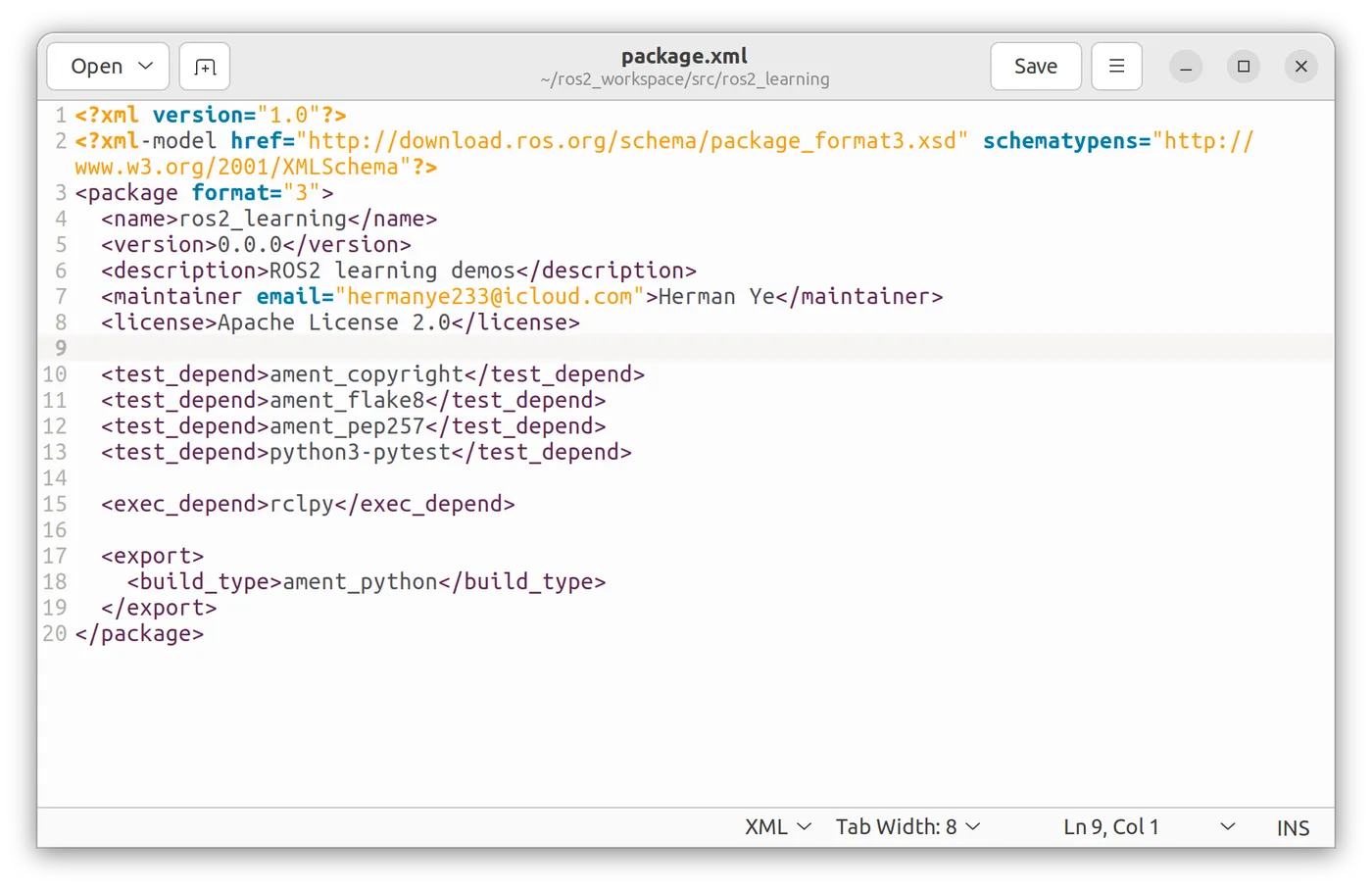Click the closing /package tag line
This screenshot has height=889, width=1372.
pos(139,634)
